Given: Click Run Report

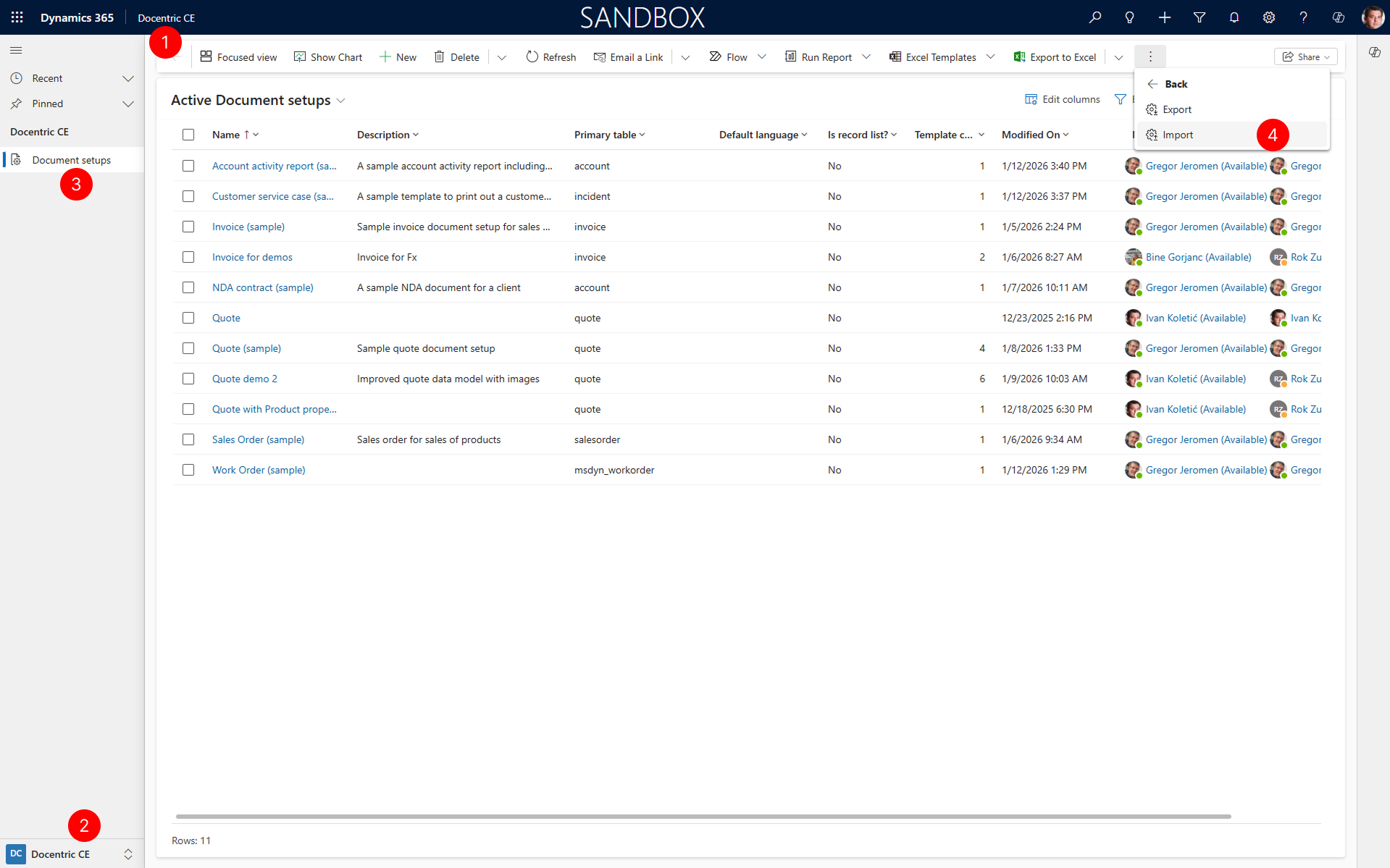Looking at the screenshot, I should click(x=819, y=57).
